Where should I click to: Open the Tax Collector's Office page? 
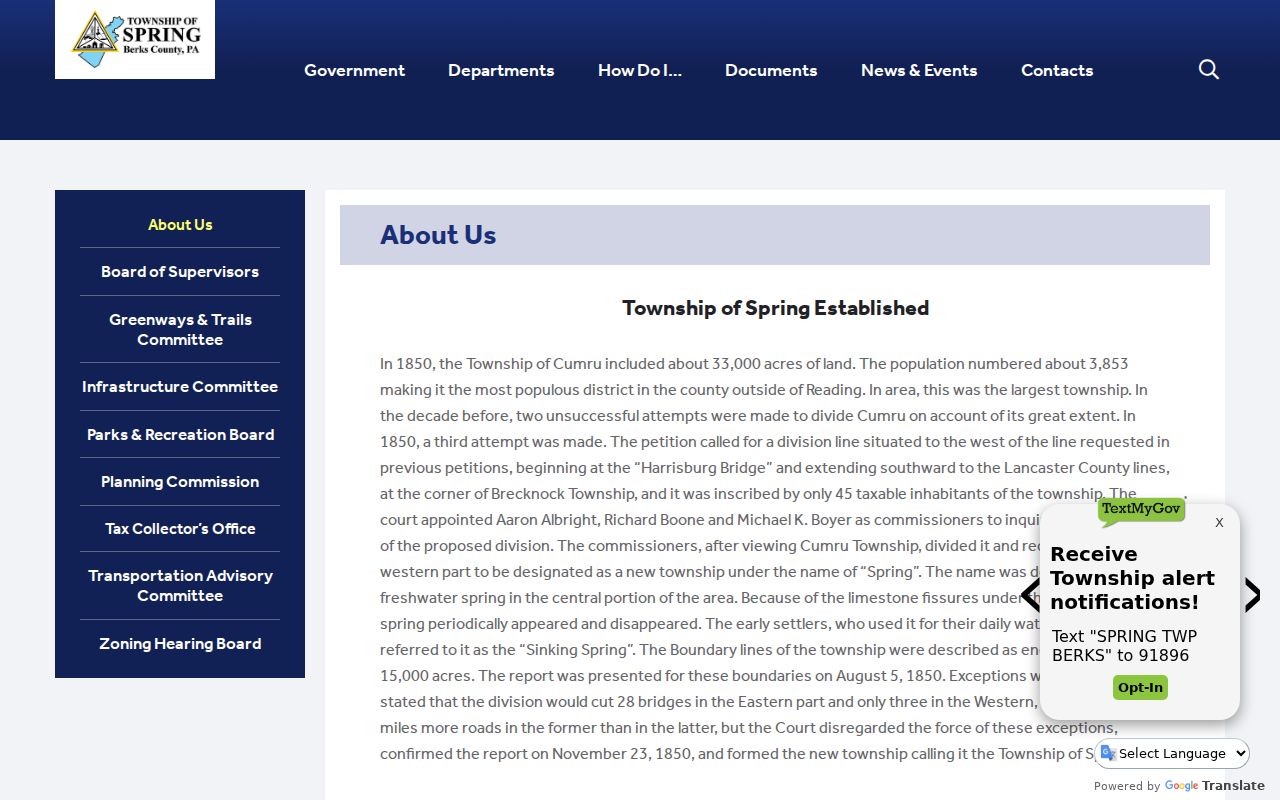[x=180, y=528]
